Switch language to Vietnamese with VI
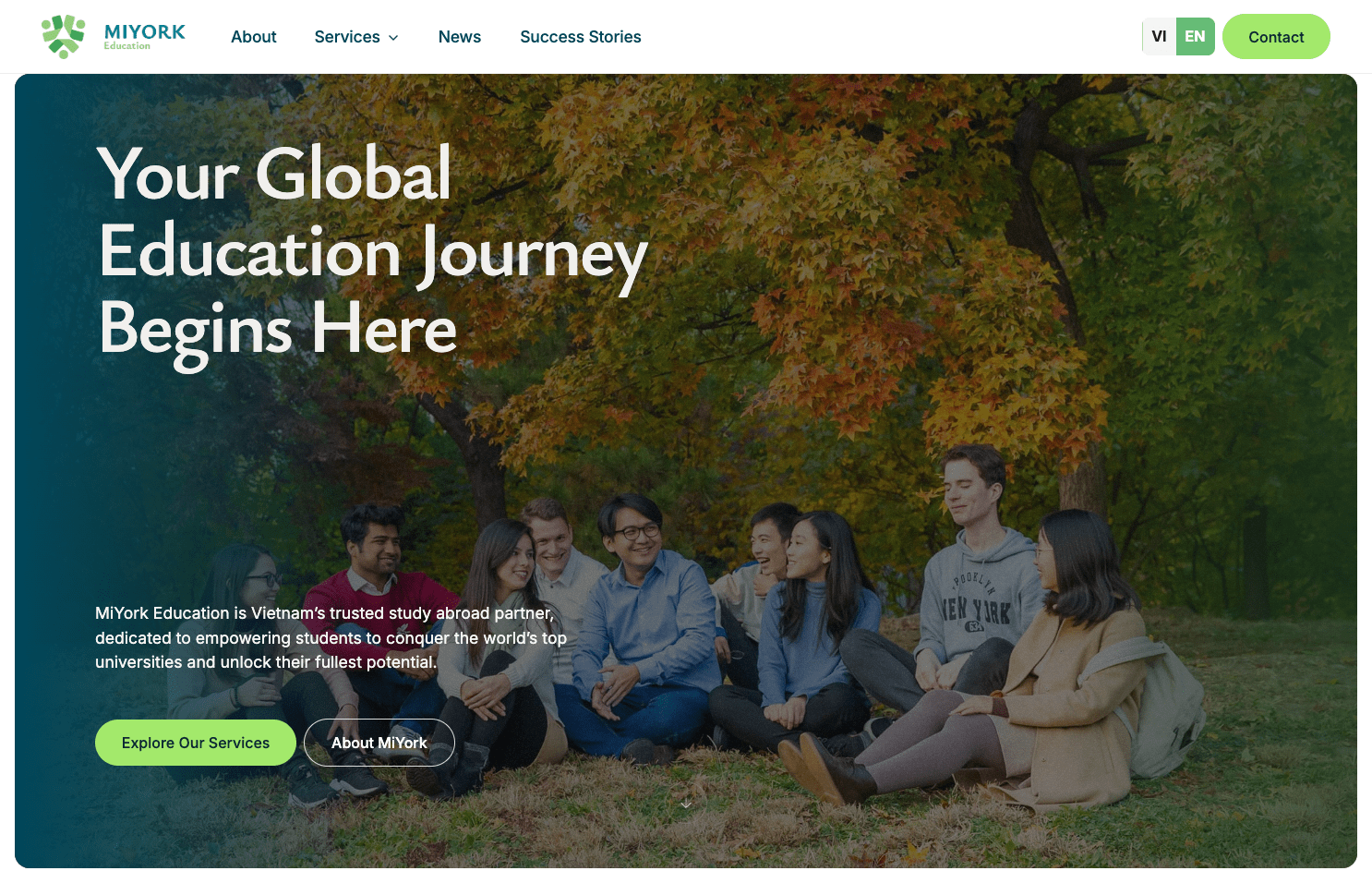The height and width of the screenshot is (883, 1372). tap(1159, 37)
